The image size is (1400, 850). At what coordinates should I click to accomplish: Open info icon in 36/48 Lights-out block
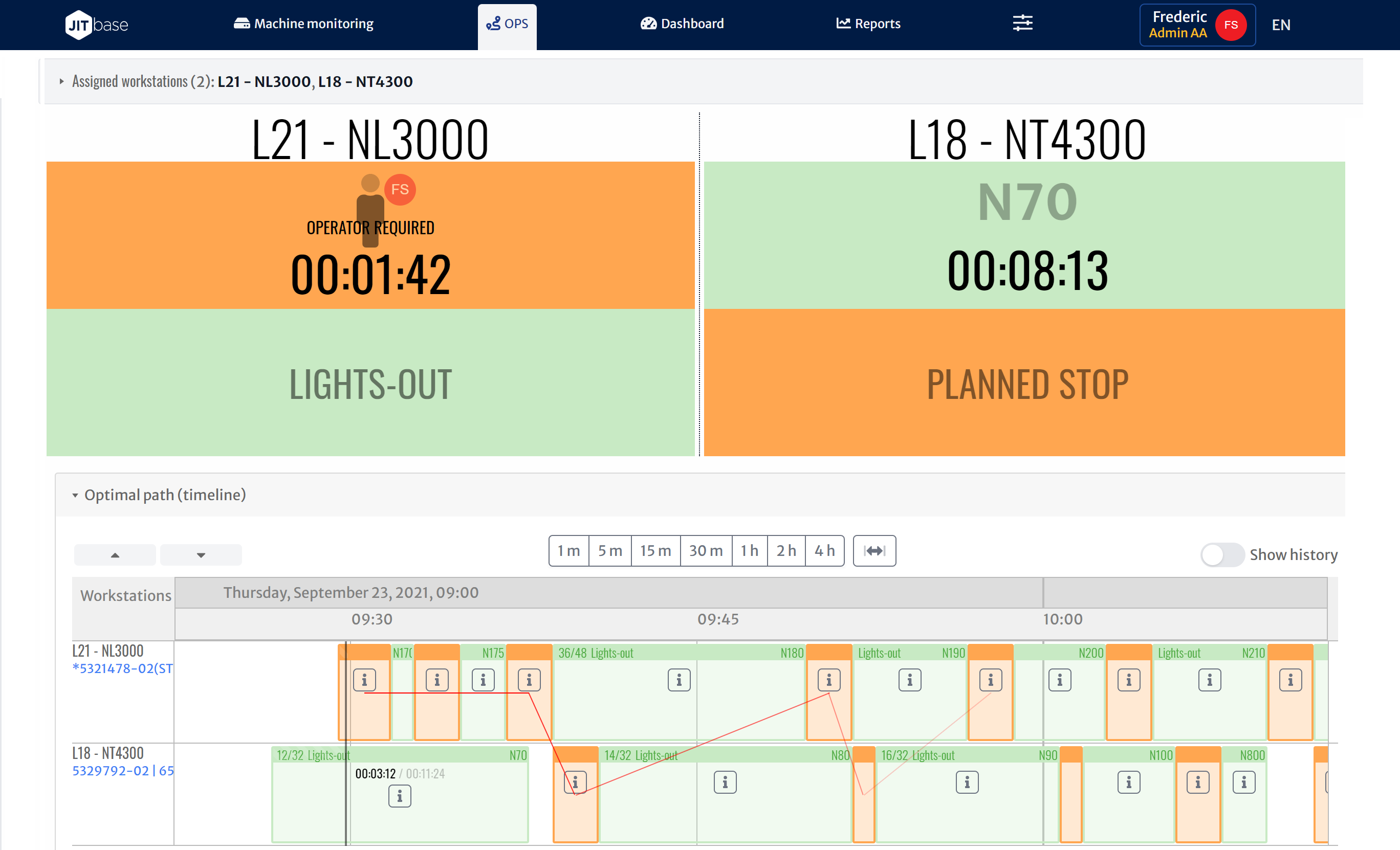[679, 680]
